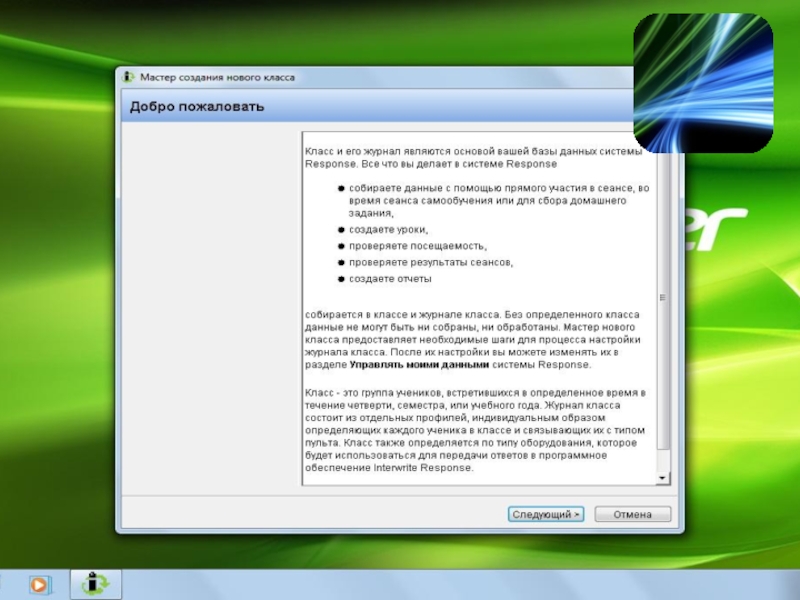Click the Добро пожаловать heading
Image resolution: width=800 pixels, height=600 pixels.
pos(197,107)
